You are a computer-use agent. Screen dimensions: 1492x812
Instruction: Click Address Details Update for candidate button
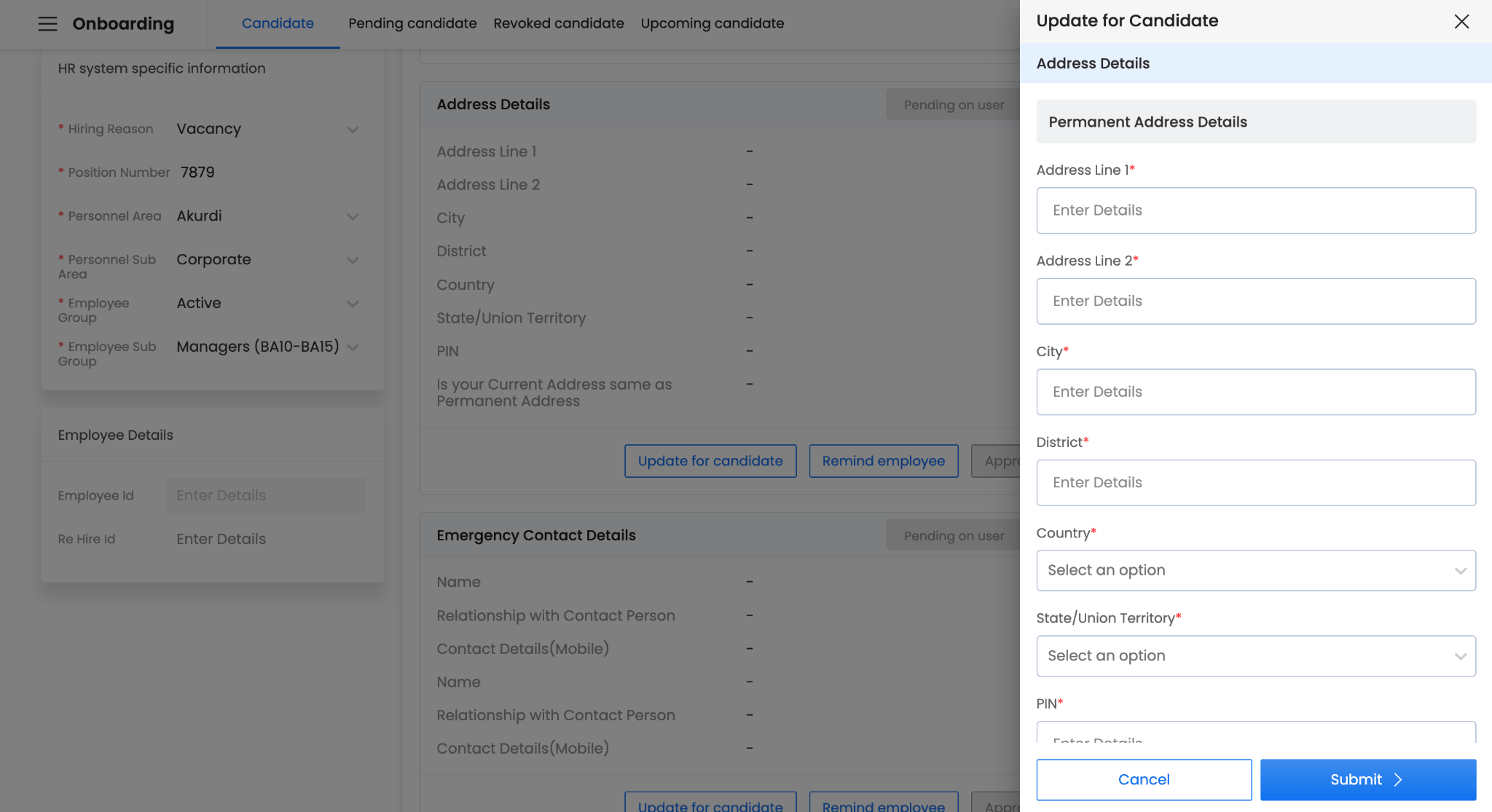[710, 461]
